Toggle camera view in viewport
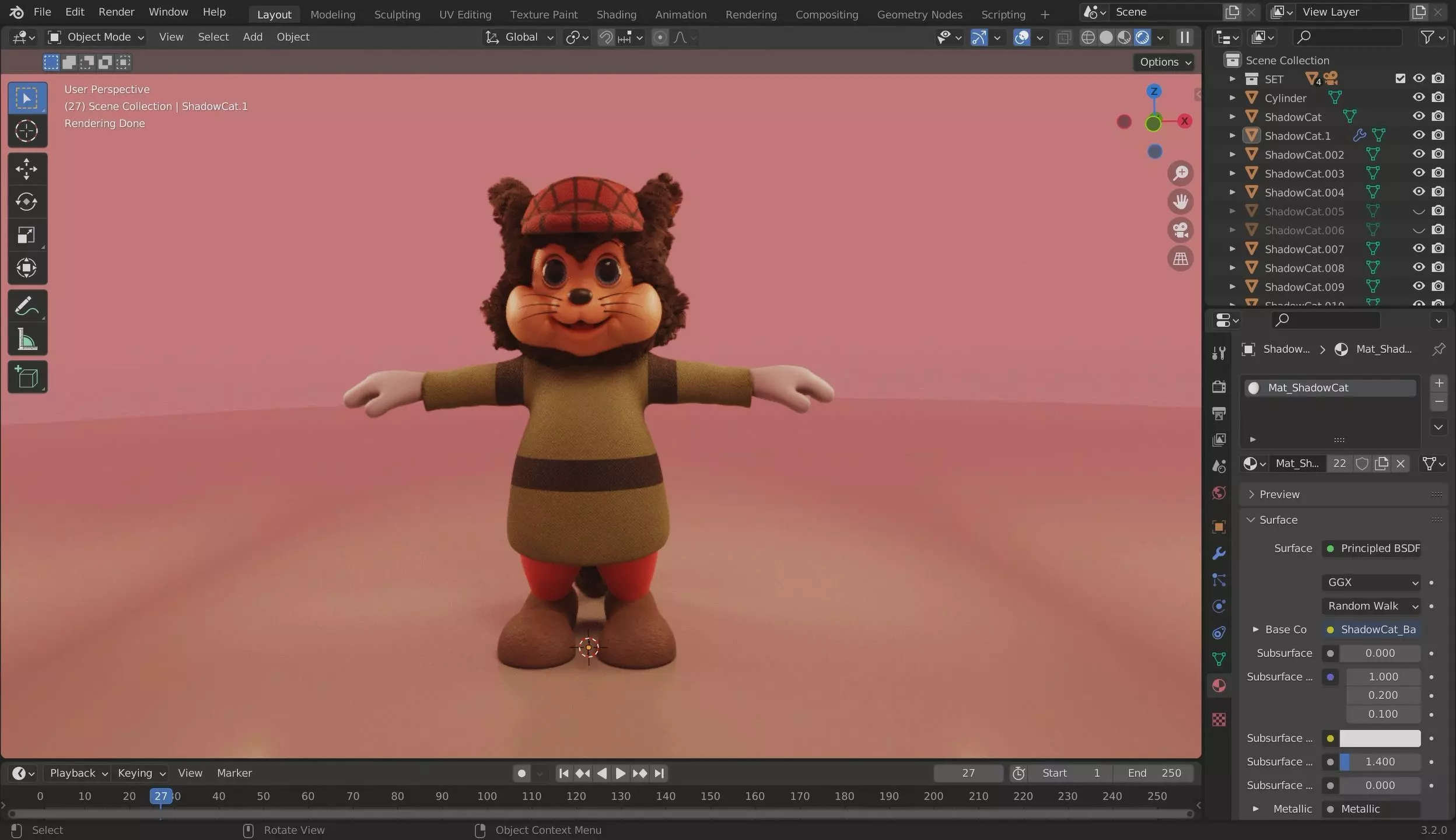The image size is (1456, 840). tap(1180, 230)
